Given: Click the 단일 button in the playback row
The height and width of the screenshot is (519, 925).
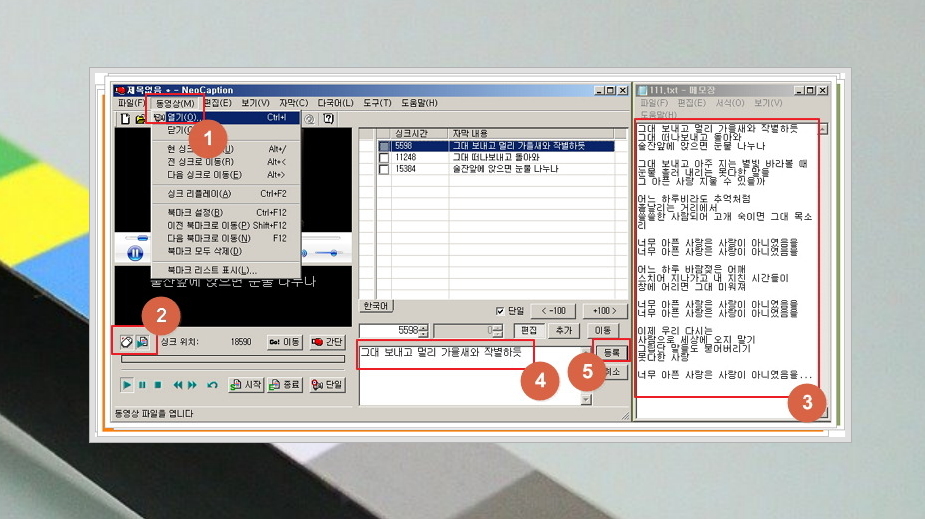Looking at the screenshot, I should point(327,385).
